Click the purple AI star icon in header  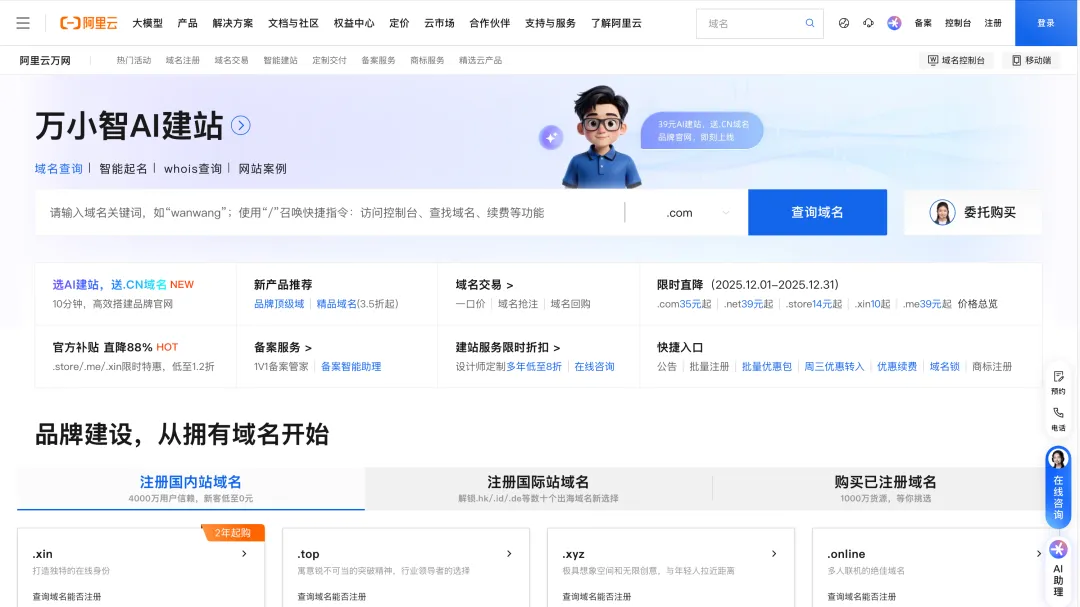pos(894,23)
